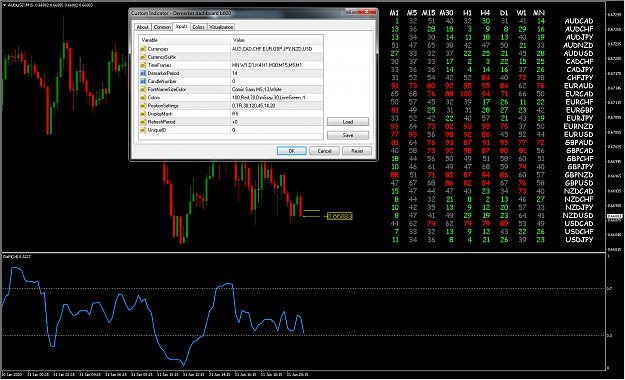This screenshot has width=625, height=380.
Task: Open the AUDUSD,M15 chart title dropdown triangle
Action: point(4,5)
